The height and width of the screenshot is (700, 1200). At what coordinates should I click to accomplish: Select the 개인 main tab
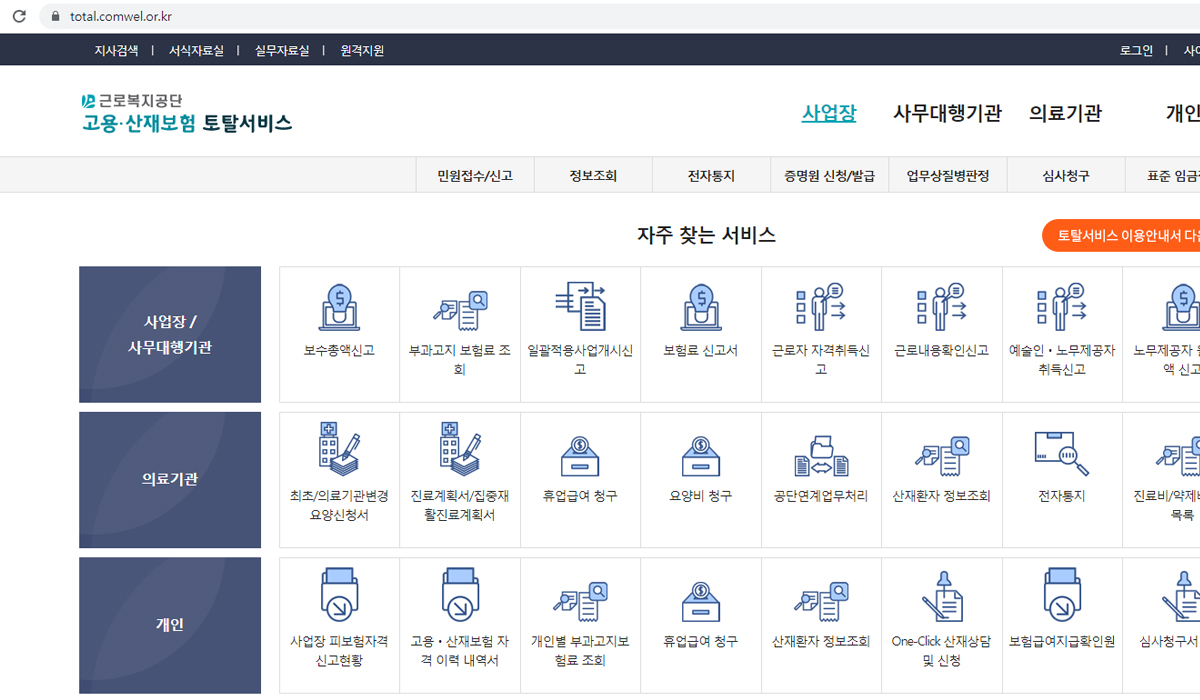click(x=1183, y=113)
